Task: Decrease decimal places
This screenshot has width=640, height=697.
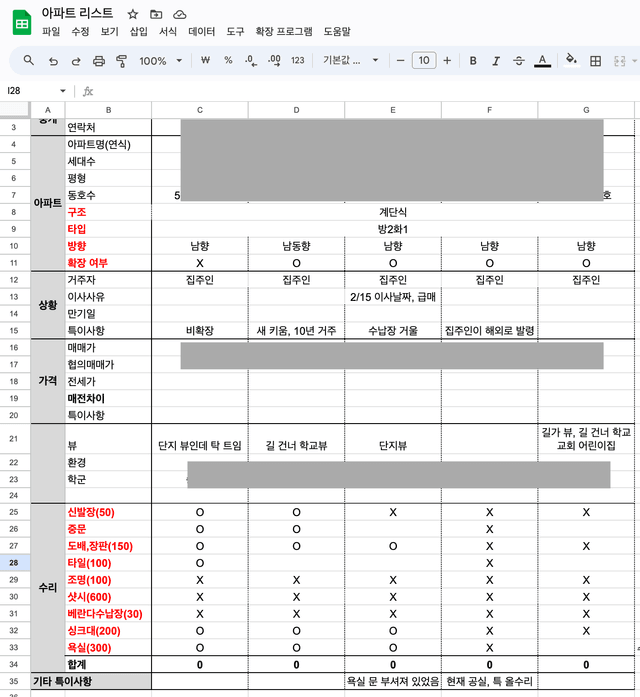Action: pyautogui.click(x=251, y=60)
